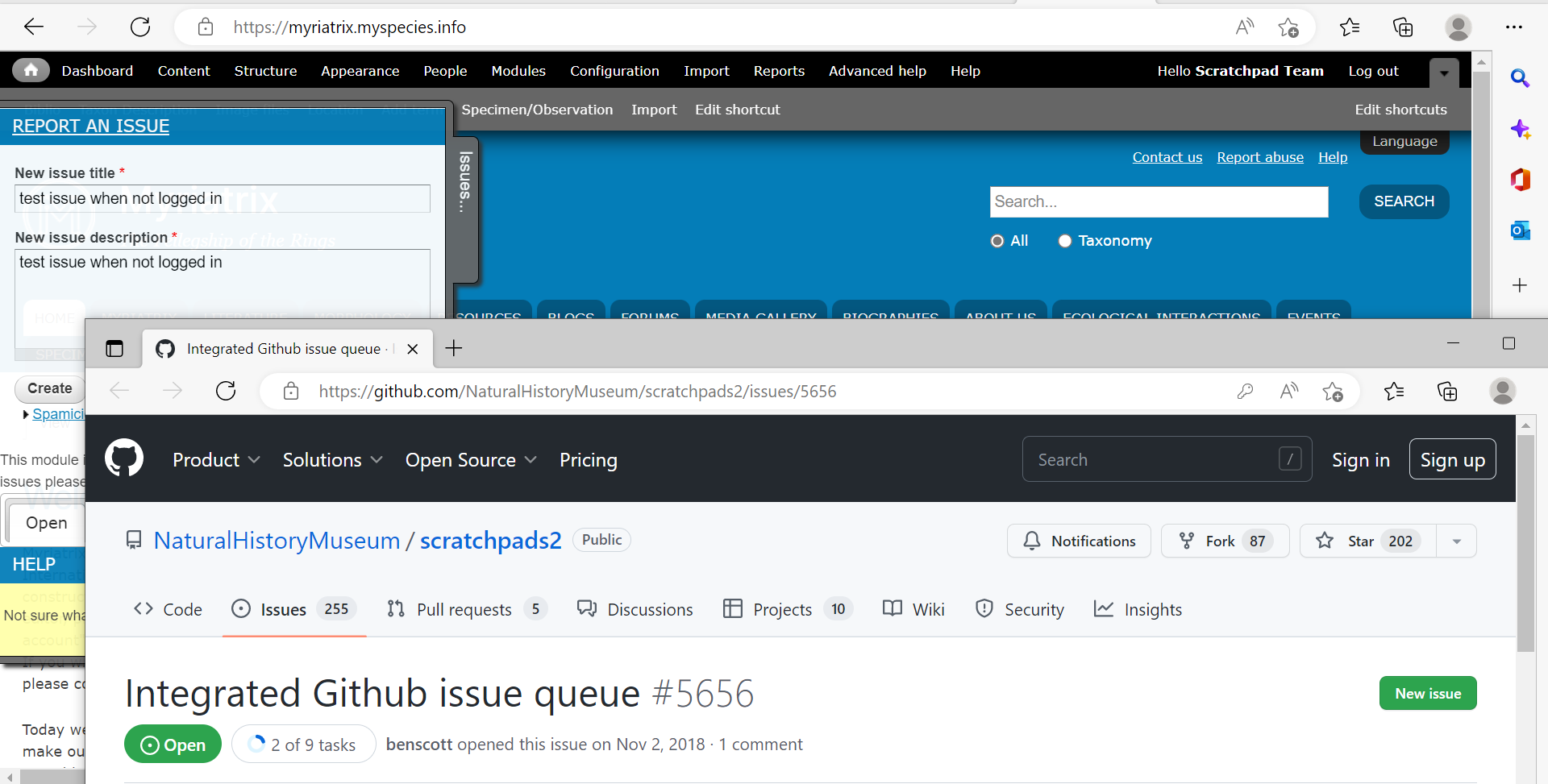Open the Insights graph tab icon
The width and height of the screenshot is (1548, 784).
[x=1104, y=609]
